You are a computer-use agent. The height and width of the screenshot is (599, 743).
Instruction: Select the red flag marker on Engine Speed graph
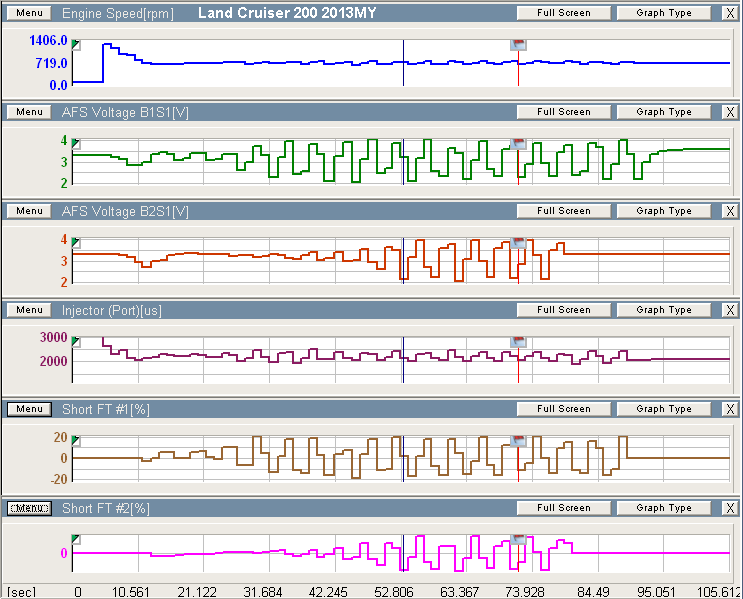(x=518, y=45)
